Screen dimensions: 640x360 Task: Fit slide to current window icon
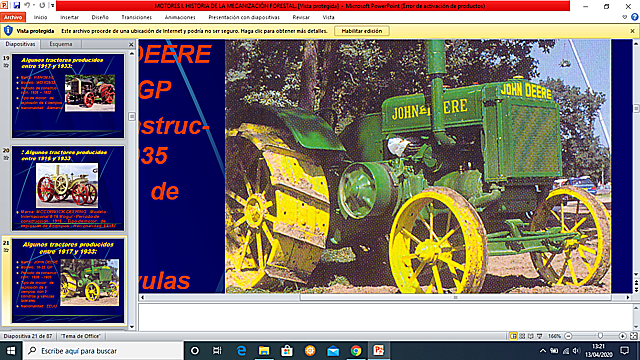633,336
